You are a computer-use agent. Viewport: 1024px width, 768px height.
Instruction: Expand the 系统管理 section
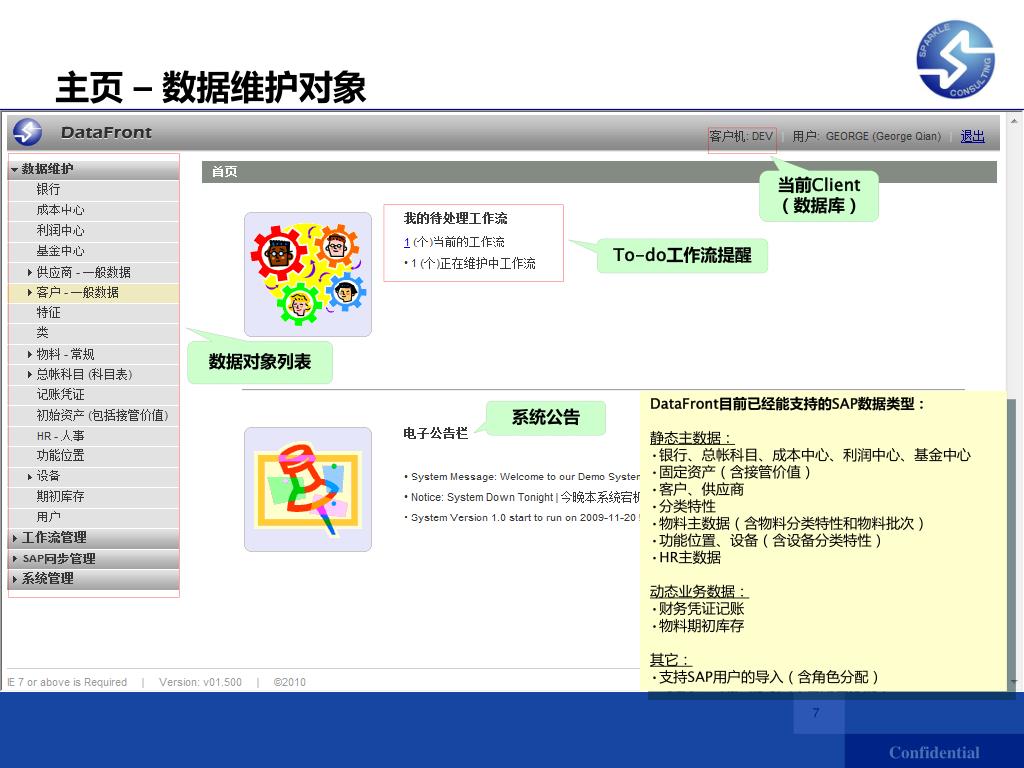click(x=14, y=579)
